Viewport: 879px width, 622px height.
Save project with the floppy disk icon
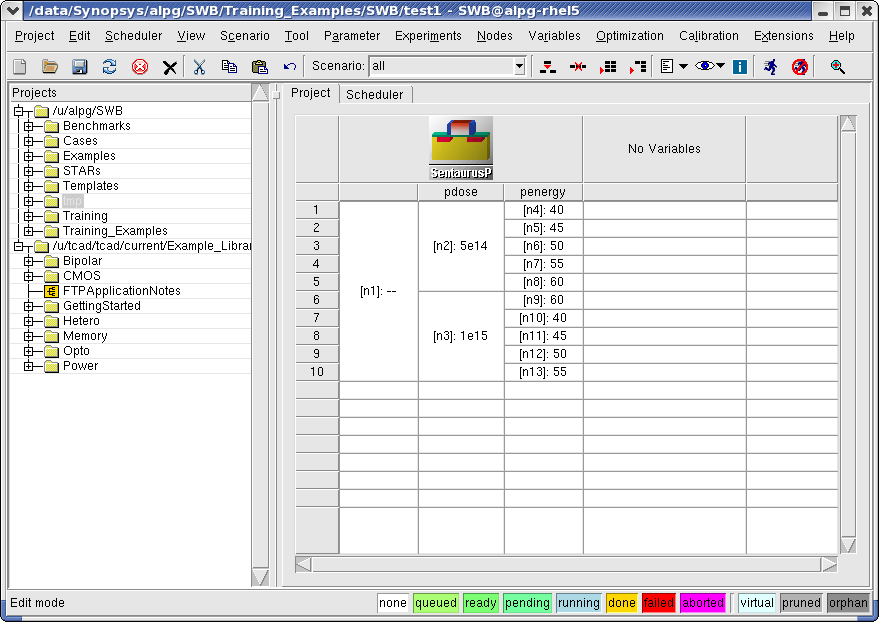tap(80, 67)
